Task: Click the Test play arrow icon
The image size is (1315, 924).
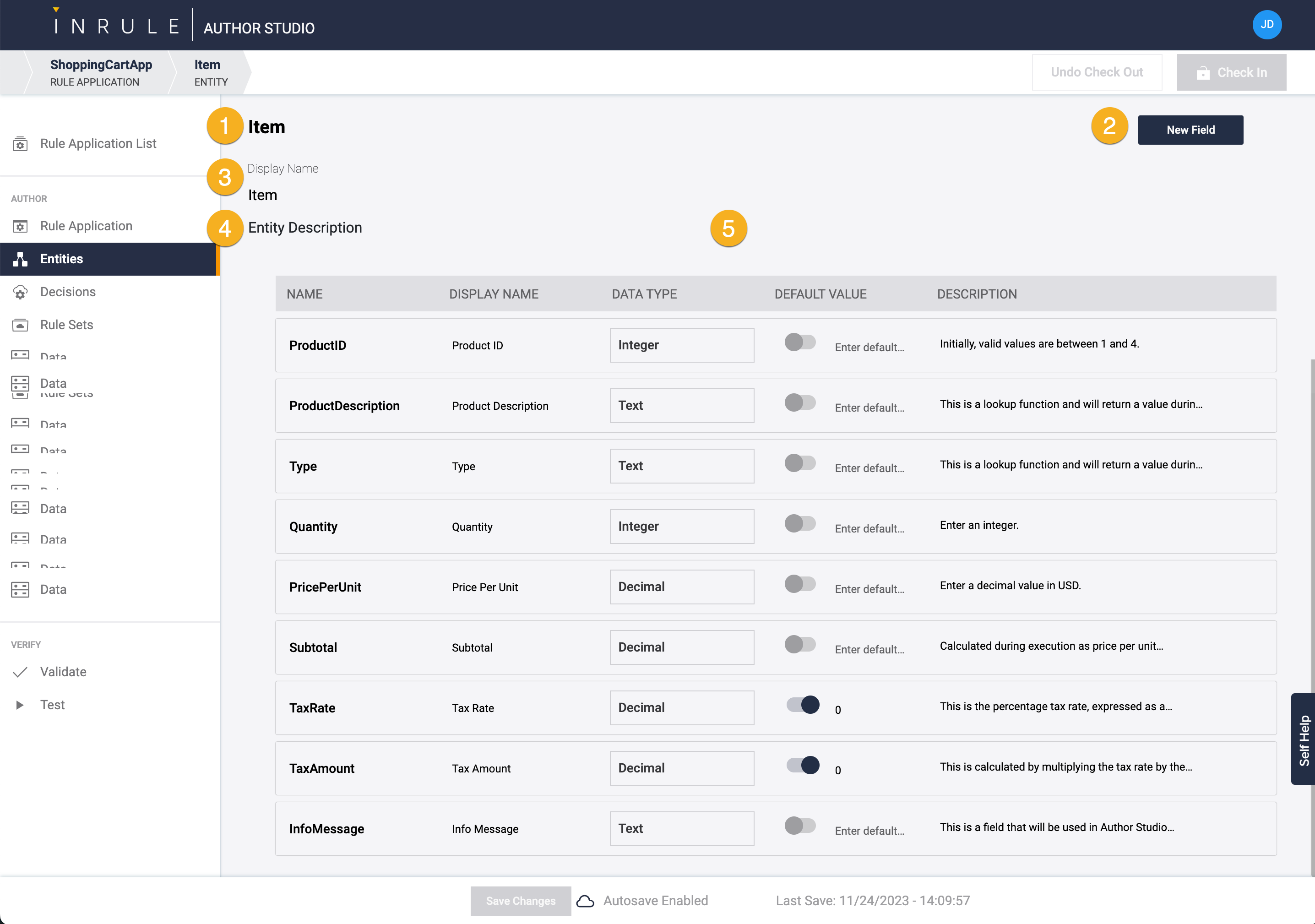Action: tap(20, 705)
